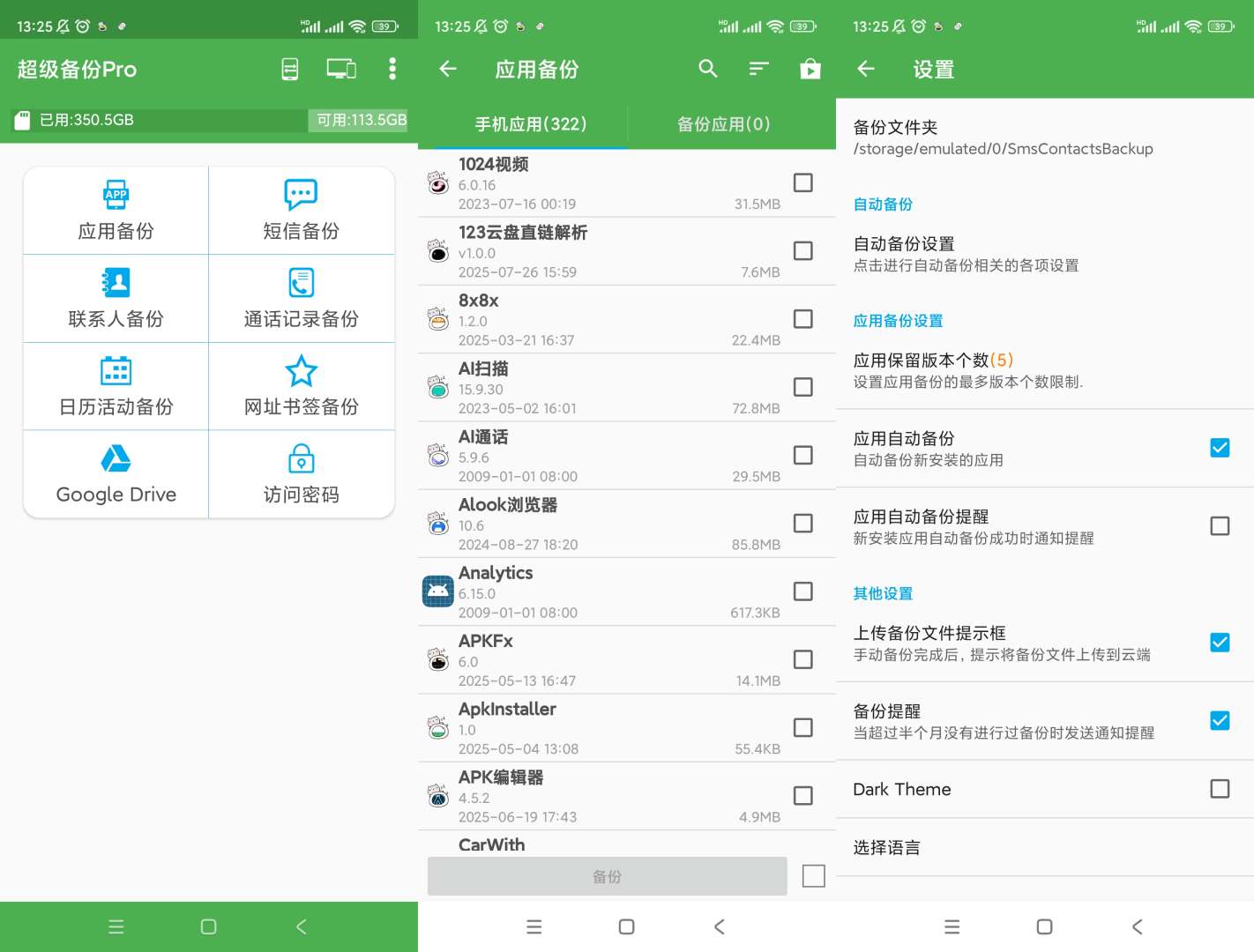This screenshot has width=1254, height=952.
Task: Uncheck 上传备份文件提示框 checkbox
Action: (x=1220, y=643)
